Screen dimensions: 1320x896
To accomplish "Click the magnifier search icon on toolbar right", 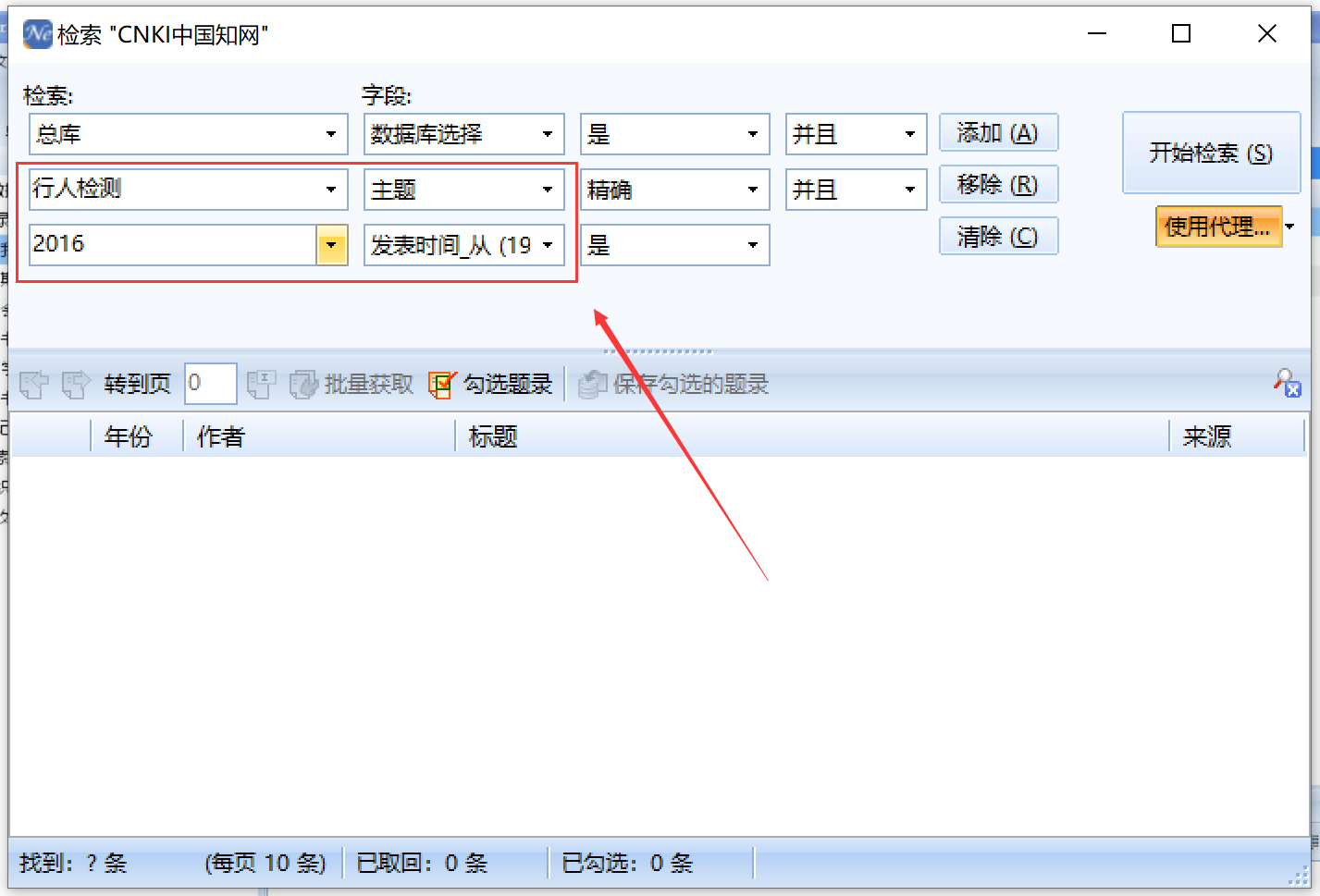I will 1286,384.
